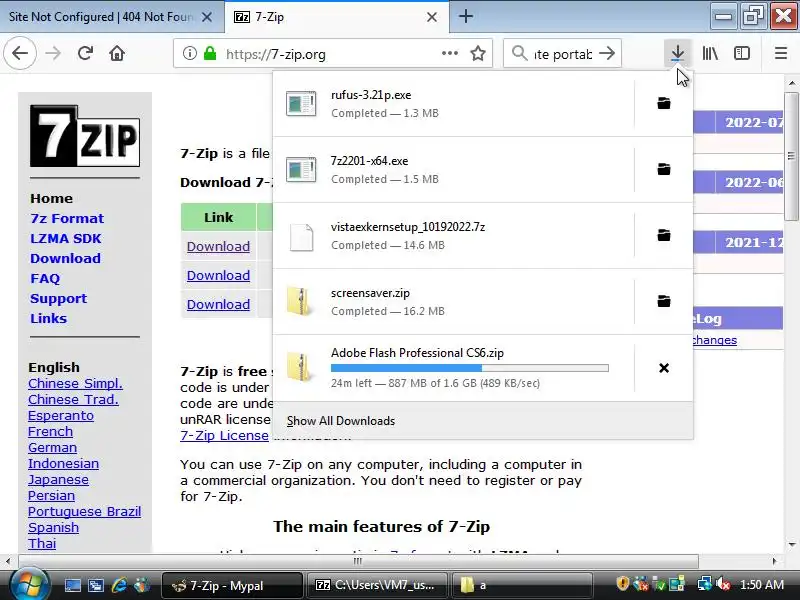Open containing folder for screensaver.zip
This screenshot has width=800, height=600.
[664, 302]
